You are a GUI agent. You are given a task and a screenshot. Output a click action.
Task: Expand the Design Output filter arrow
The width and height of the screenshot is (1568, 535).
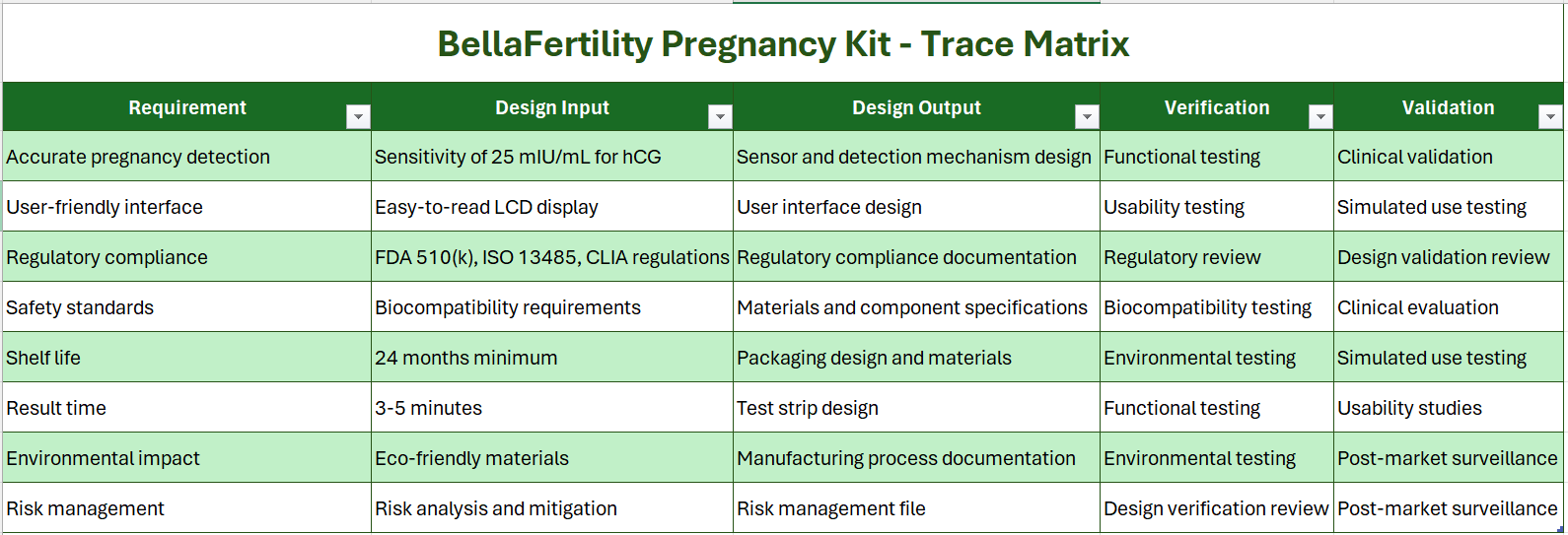(1087, 117)
